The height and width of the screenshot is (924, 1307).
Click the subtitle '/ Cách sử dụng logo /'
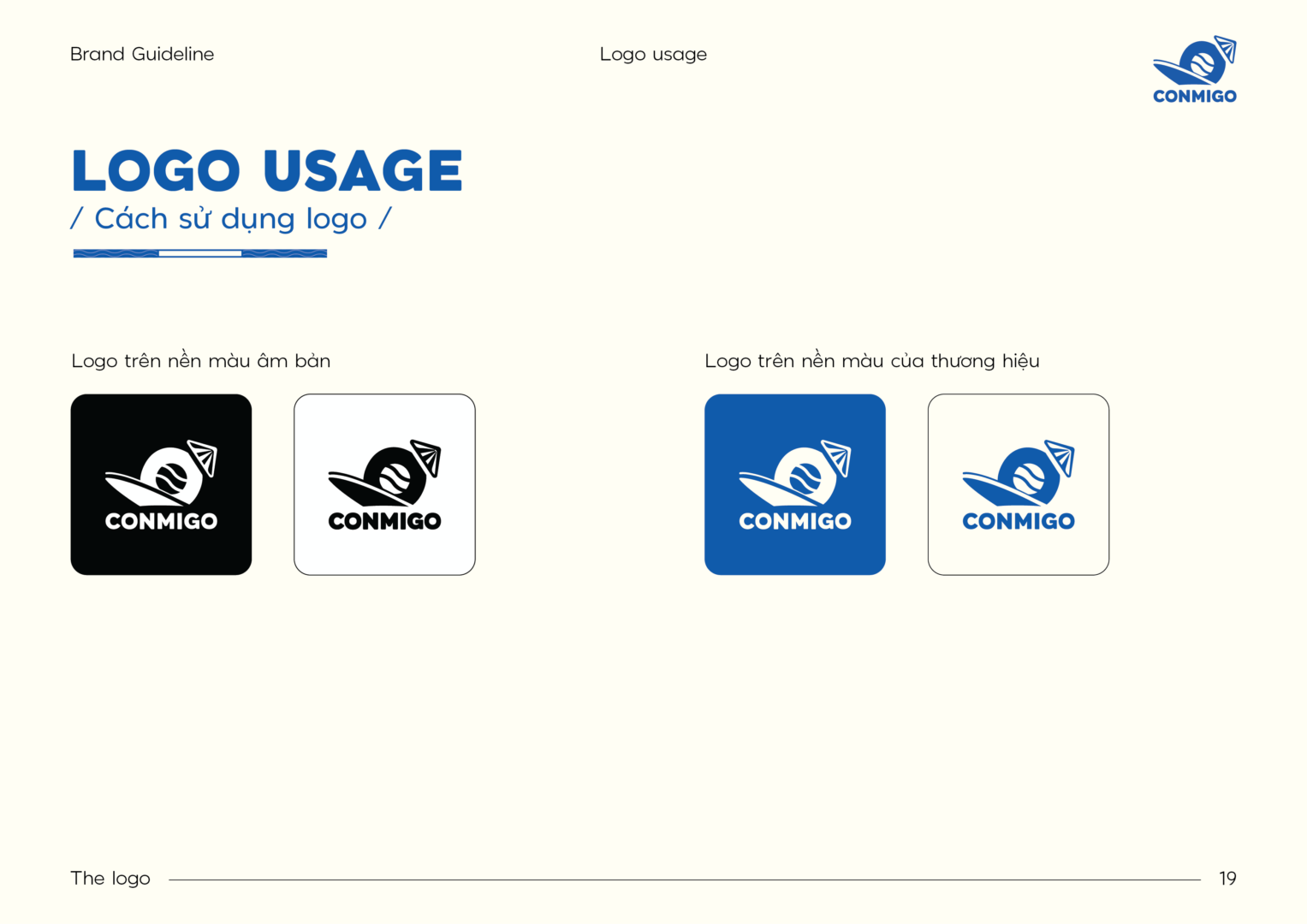tap(231, 219)
